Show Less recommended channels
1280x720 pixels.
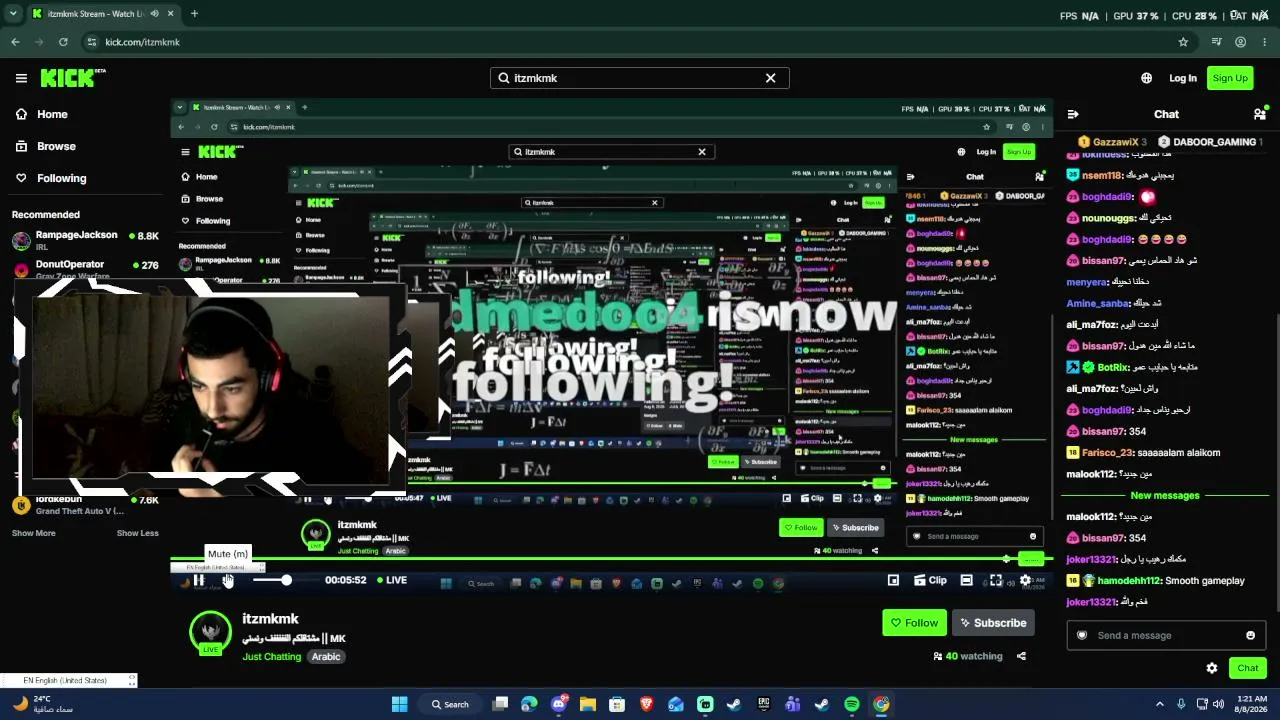(138, 533)
